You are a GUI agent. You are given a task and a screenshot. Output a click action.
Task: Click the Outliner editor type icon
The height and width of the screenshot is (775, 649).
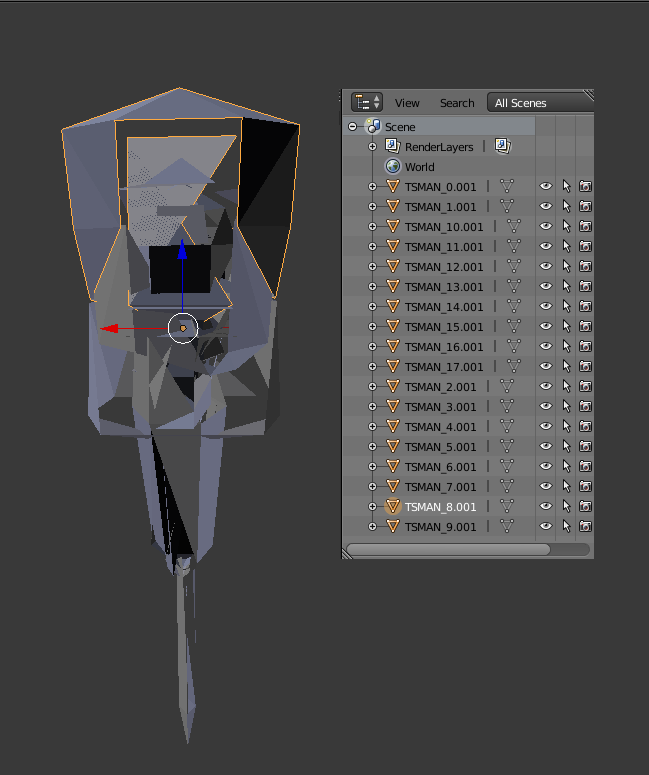pyautogui.click(x=366, y=102)
